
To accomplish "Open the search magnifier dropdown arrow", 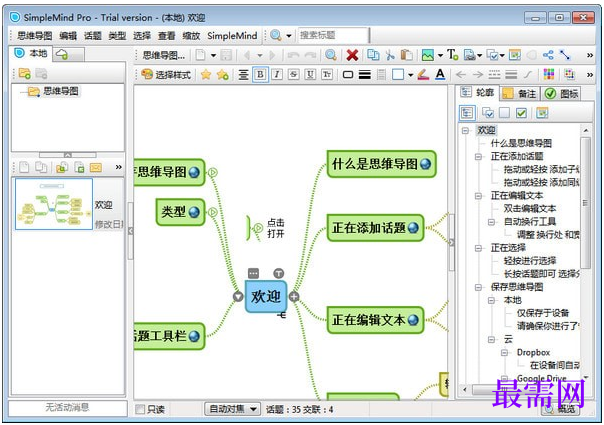I will pyautogui.click(x=289, y=36).
